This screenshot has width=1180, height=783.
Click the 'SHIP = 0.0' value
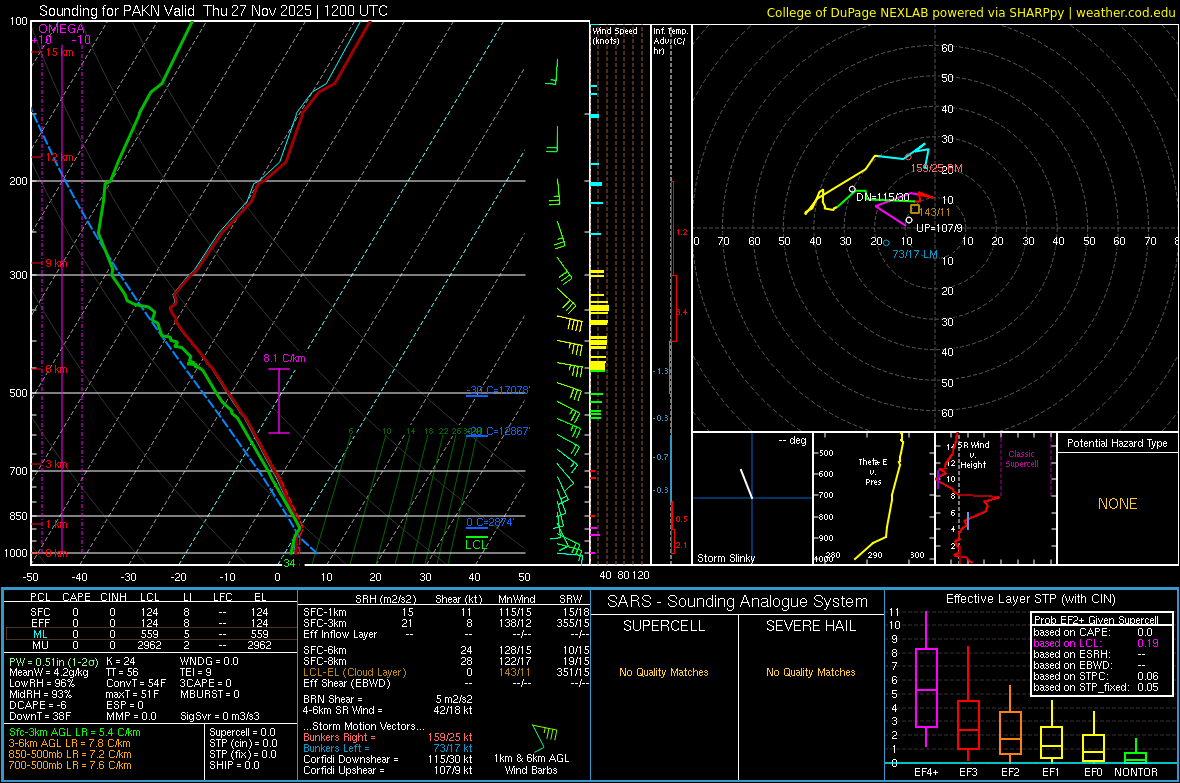(x=234, y=765)
